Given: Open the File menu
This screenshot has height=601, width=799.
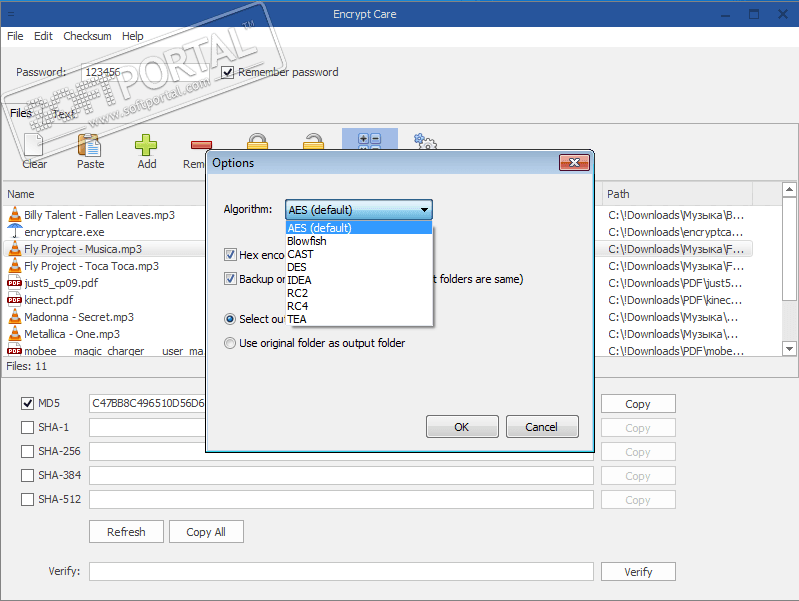Looking at the screenshot, I should [15, 36].
